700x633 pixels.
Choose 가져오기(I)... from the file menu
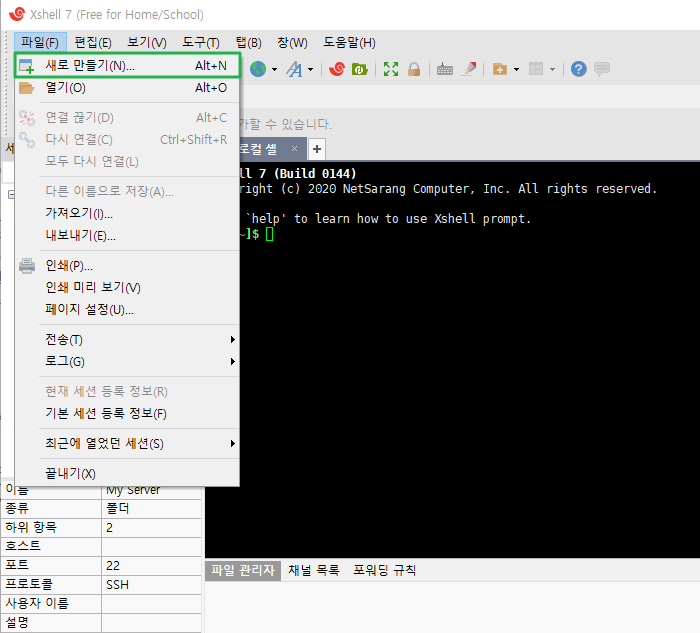[128, 213]
